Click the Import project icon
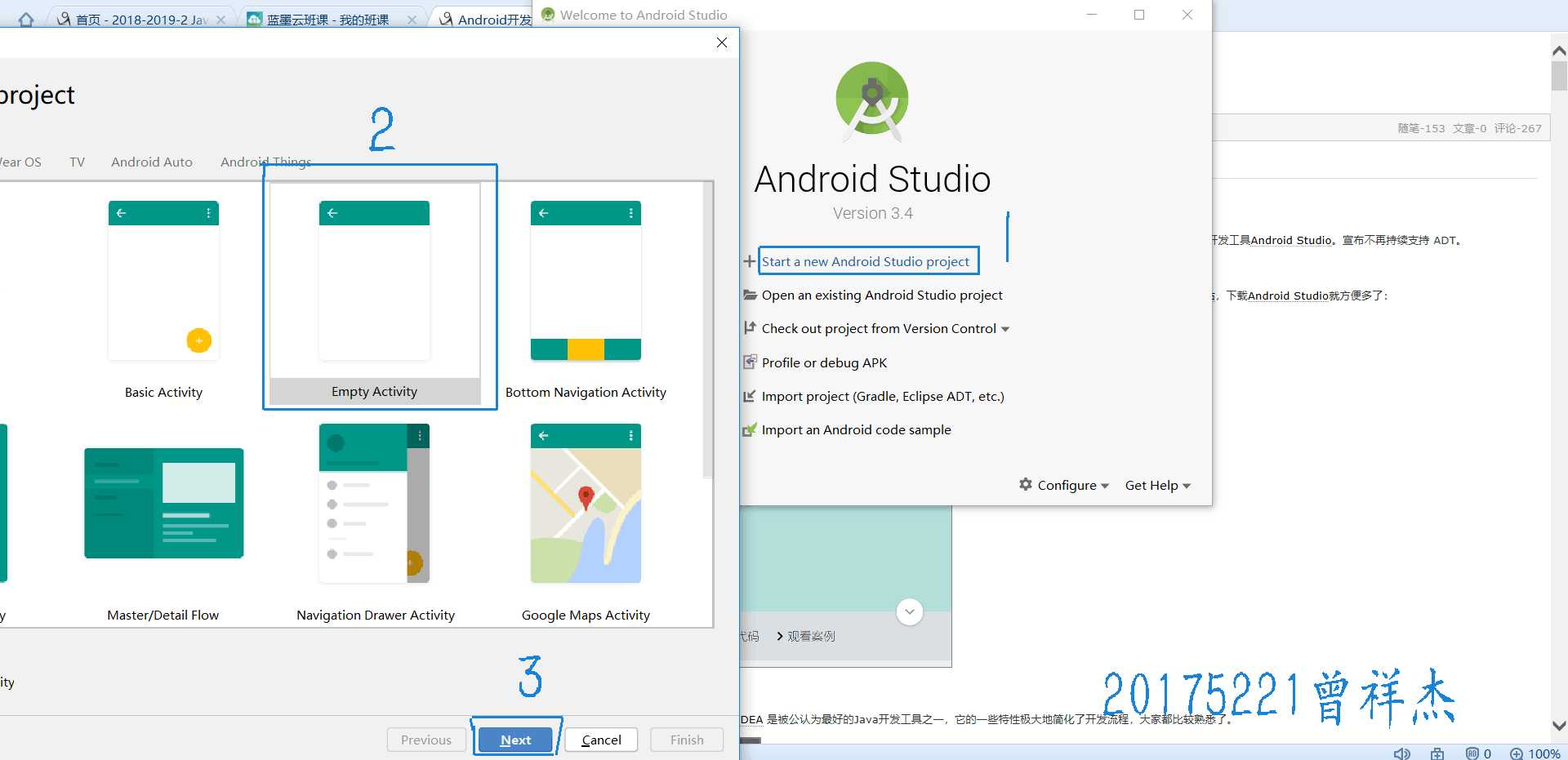The width and height of the screenshot is (1568, 760). pos(750,396)
